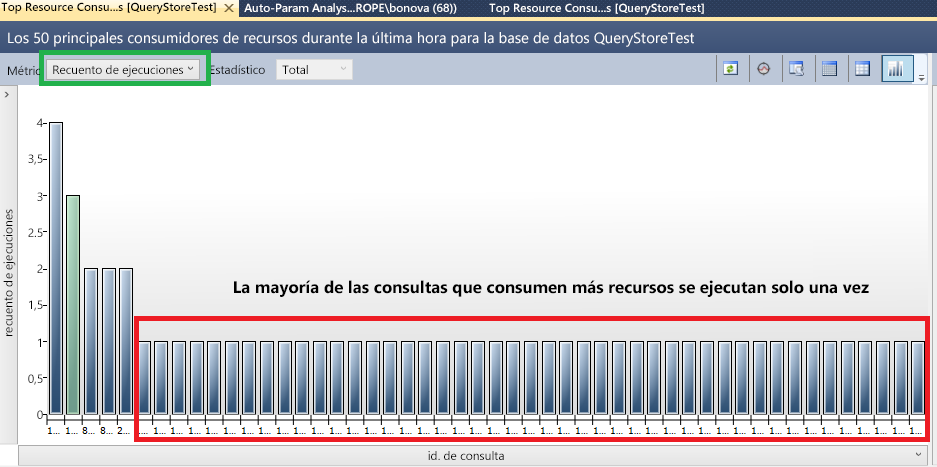
Task: Select the tallest bar with 4 executions
Action: (x=56, y=268)
